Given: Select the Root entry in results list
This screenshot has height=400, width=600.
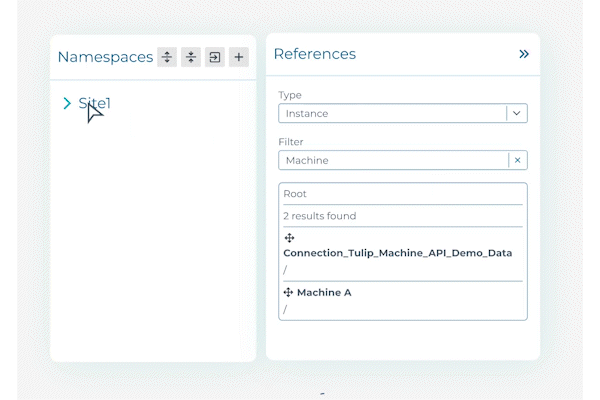Looking at the screenshot, I should [x=295, y=194].
